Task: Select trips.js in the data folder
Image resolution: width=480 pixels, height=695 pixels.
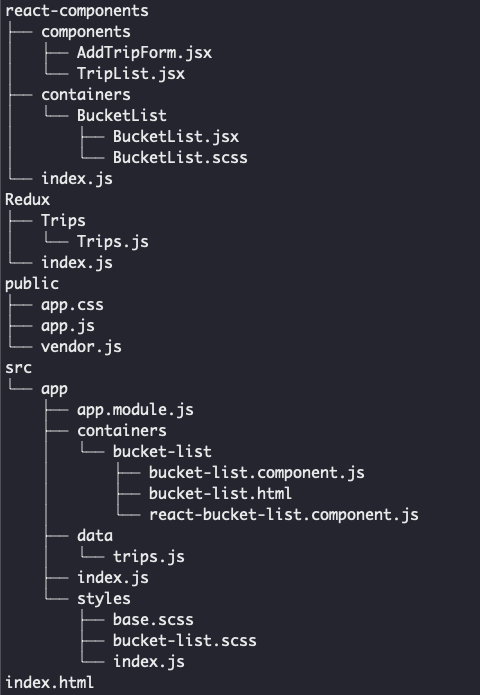Action: tap(148, 557)
